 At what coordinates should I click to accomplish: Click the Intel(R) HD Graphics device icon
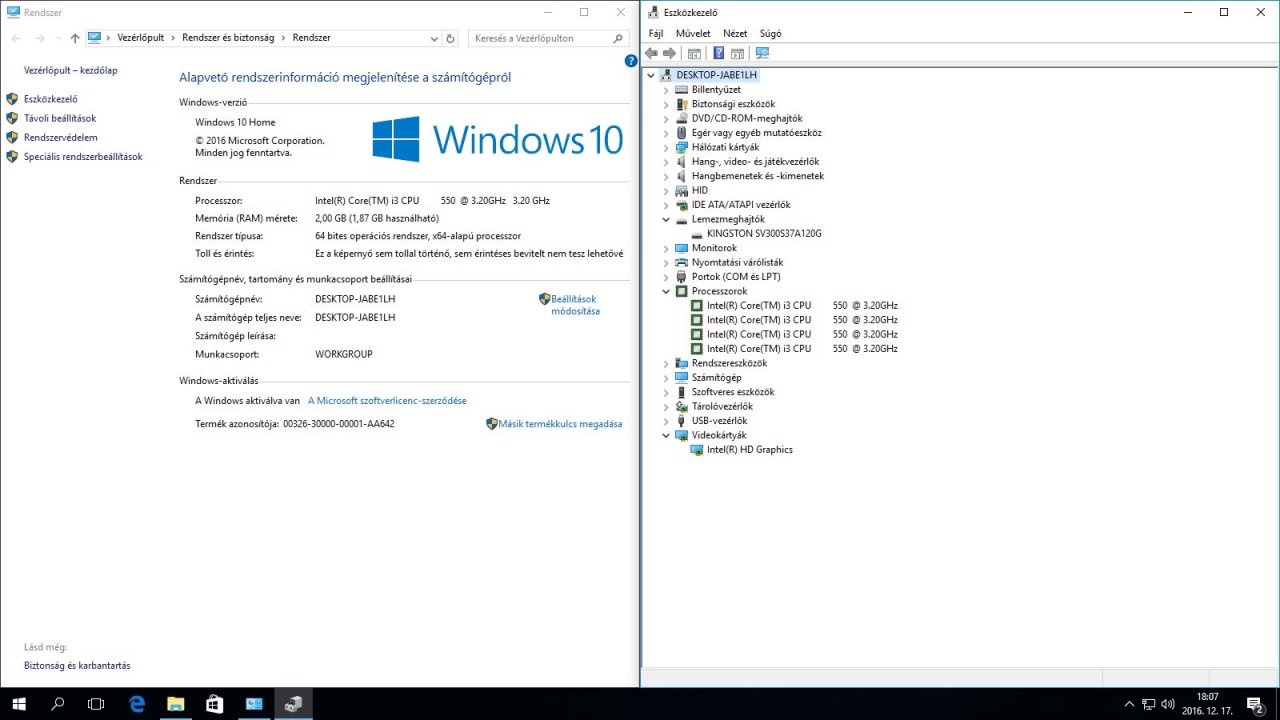tap(697, 450)
